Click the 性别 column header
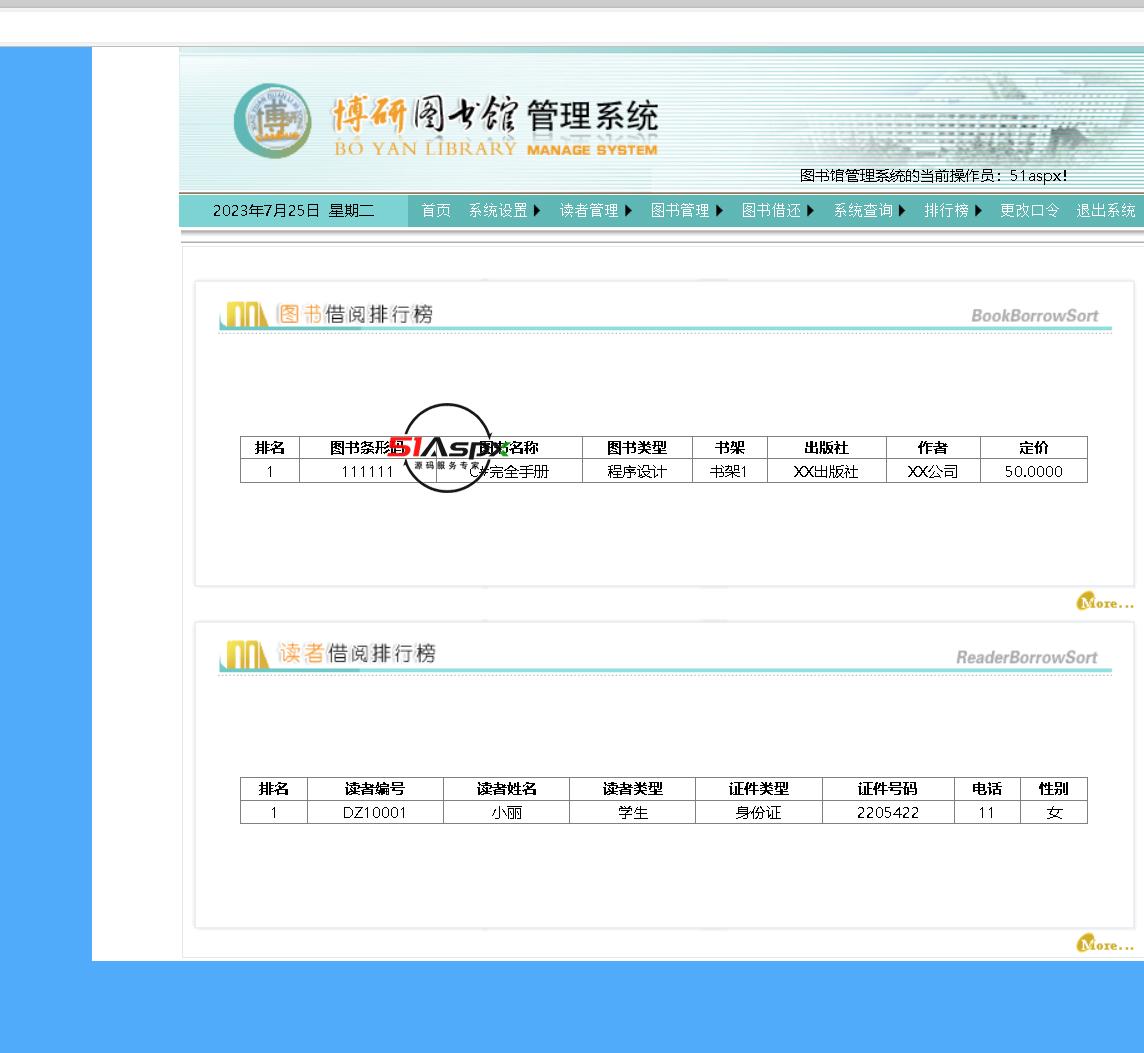Viewport: 1144px width, 1053px height. 1054,789
